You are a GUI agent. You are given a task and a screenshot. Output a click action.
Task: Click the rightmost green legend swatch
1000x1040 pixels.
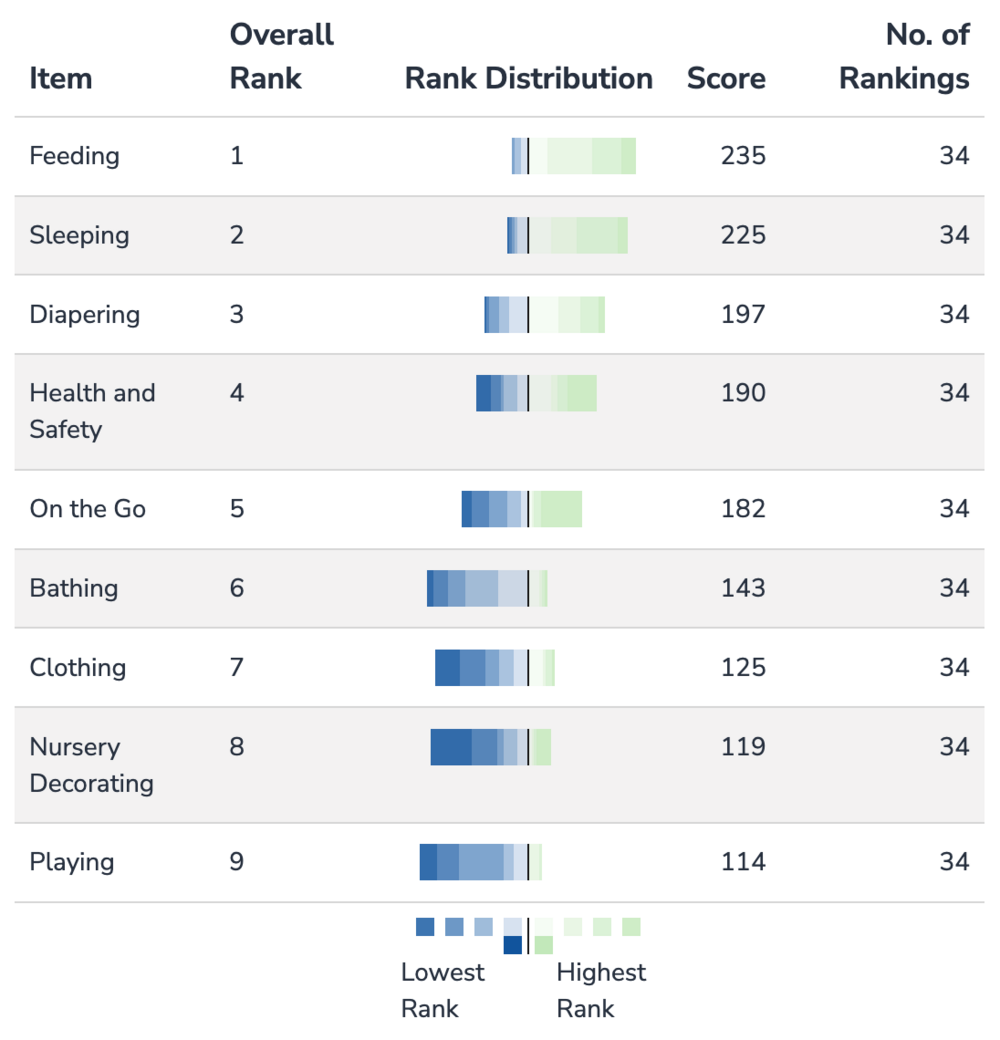pos(631,927)
